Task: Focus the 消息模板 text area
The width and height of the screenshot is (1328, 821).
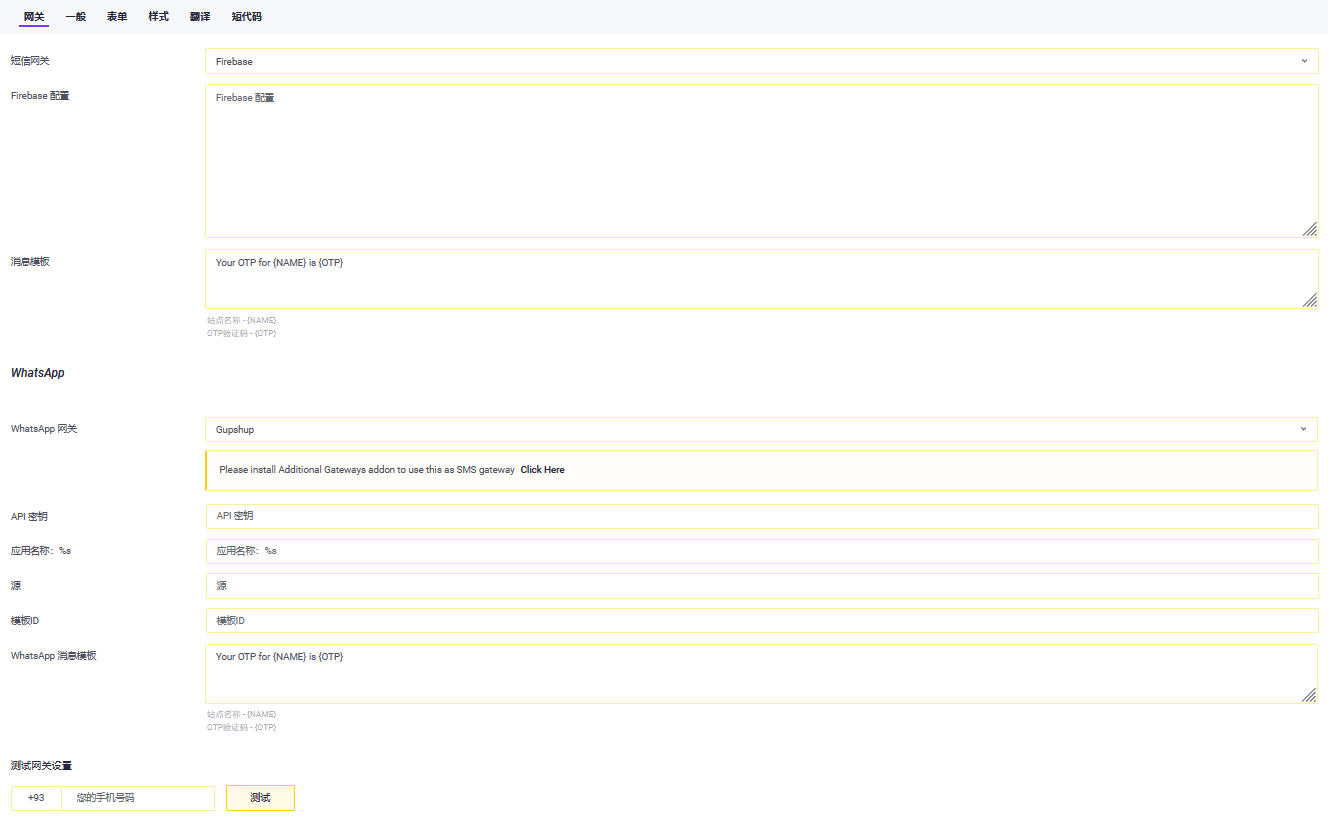Action: [x=760, y=279]
